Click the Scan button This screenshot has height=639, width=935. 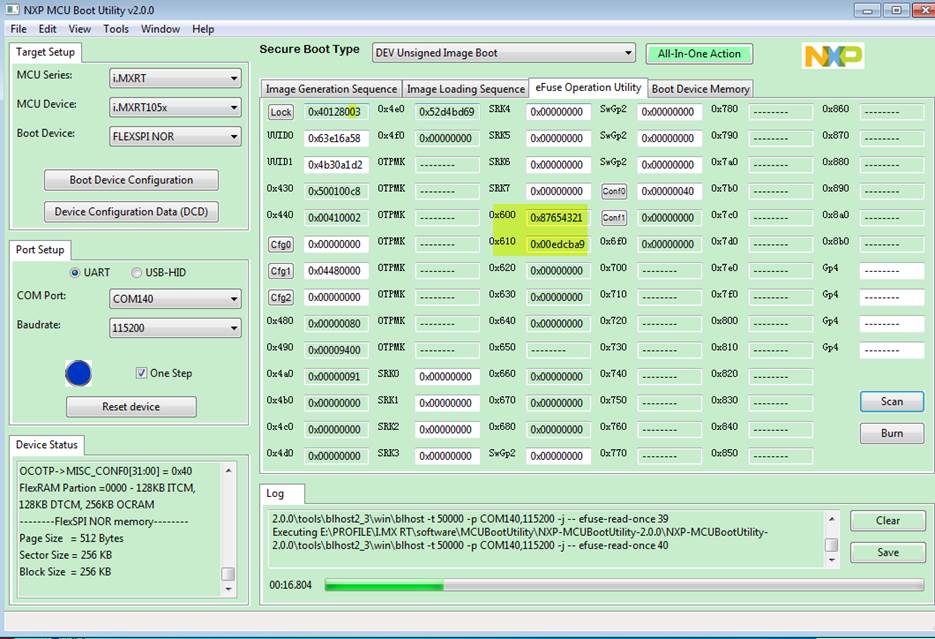coord(889,401)
